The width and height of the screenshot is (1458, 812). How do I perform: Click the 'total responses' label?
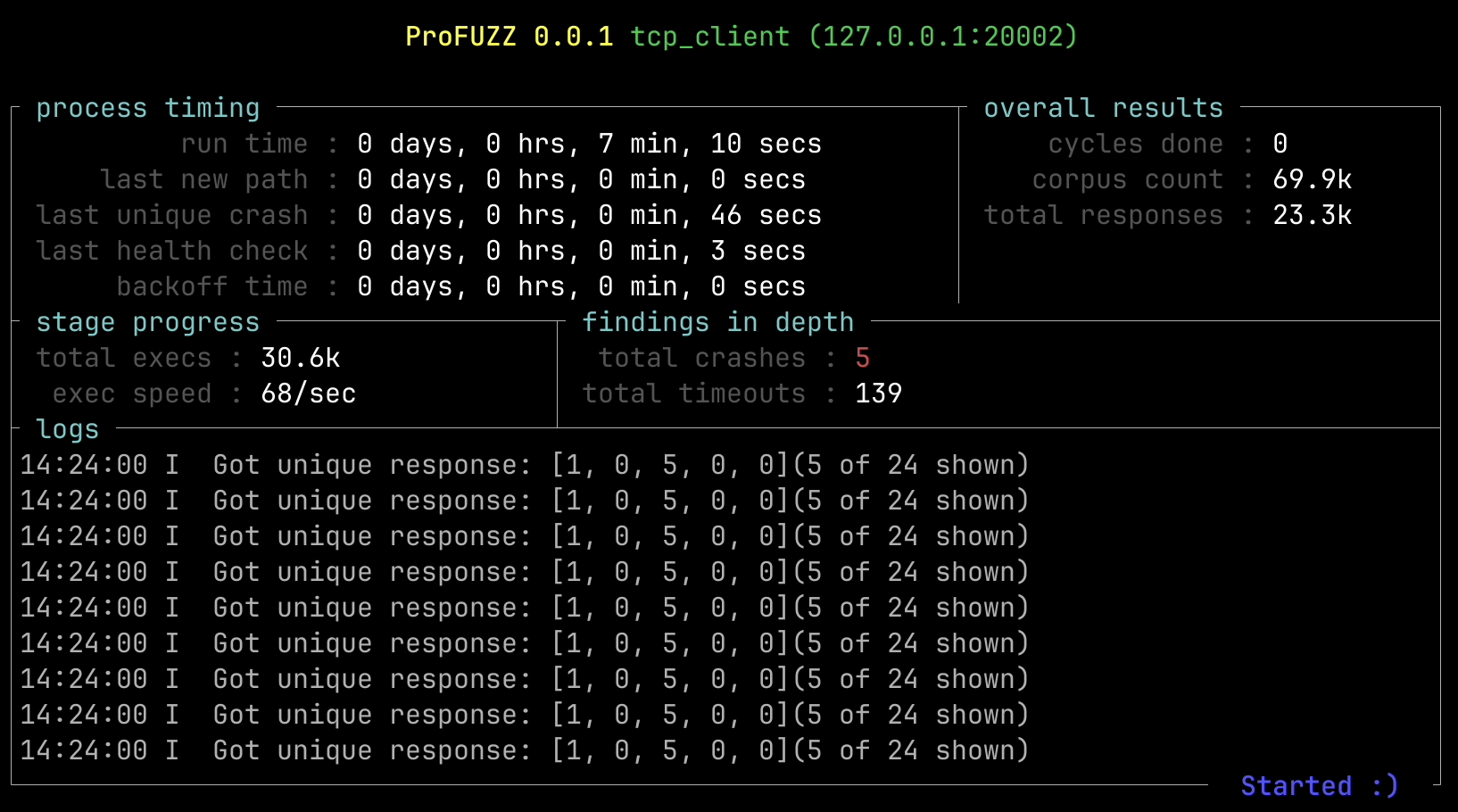coord(1103,215)
